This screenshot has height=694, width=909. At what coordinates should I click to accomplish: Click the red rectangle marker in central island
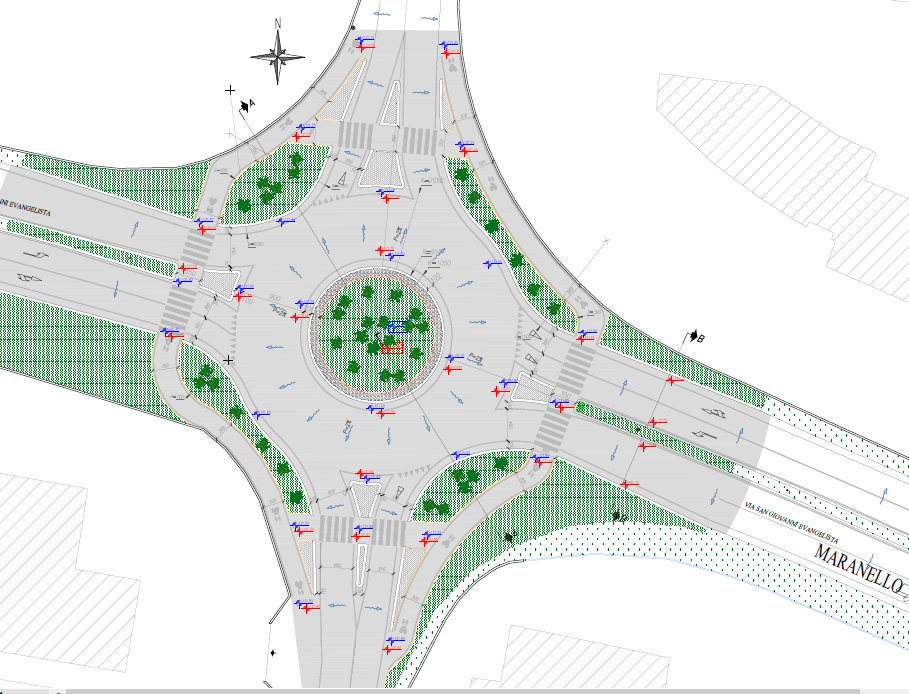click(391, 346)
